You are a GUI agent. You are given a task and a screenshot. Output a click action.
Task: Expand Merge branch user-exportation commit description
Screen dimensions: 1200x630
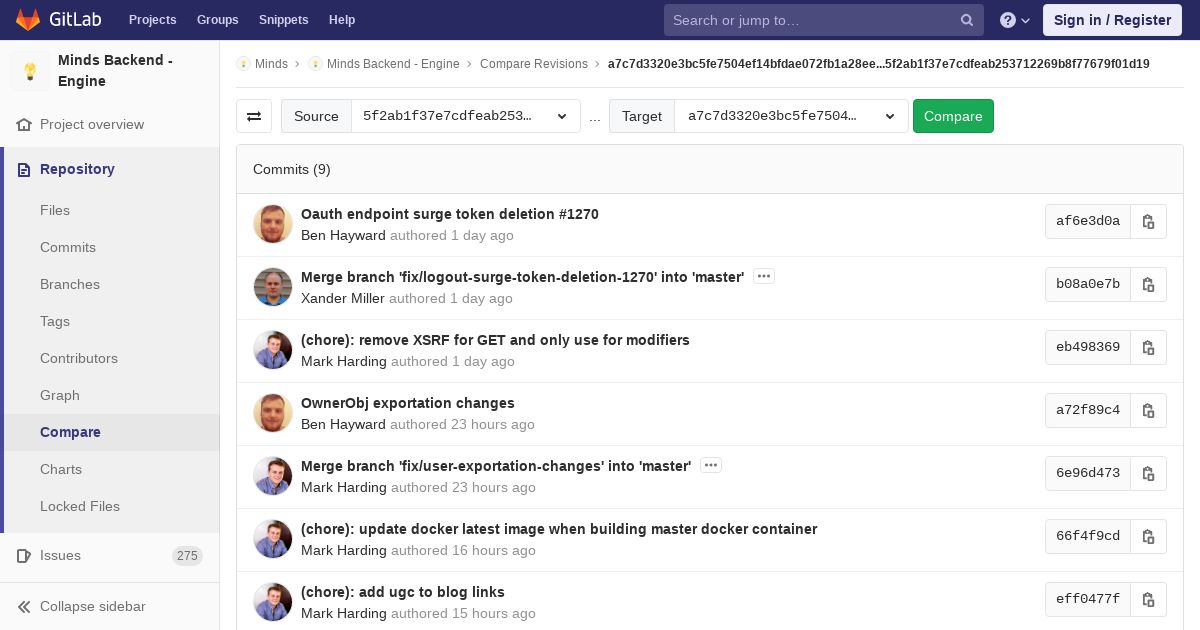tap(711, 465)
